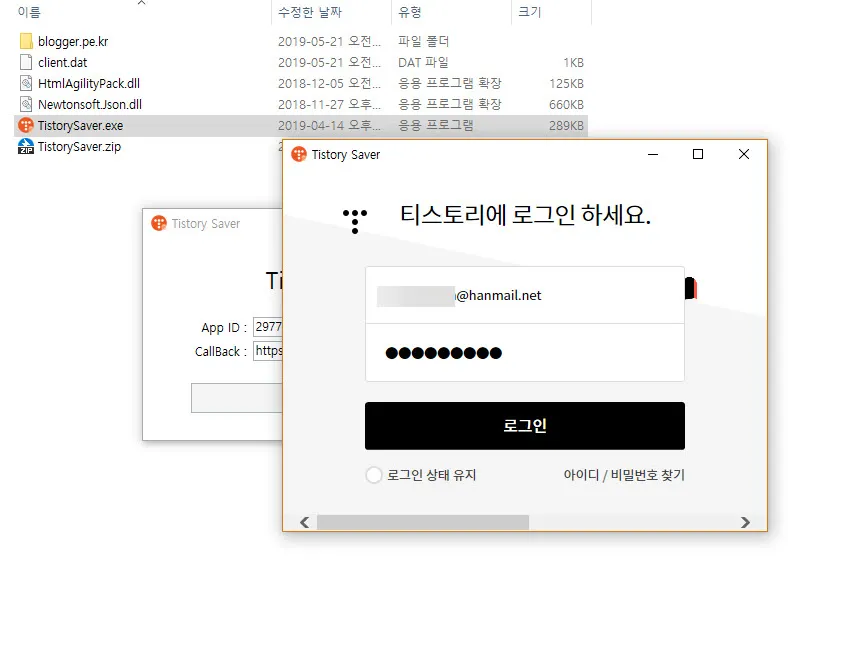843x649 pixels.
Task: Select the TistorySaver.exe file name
Action: pyautogui.click(x=80, y=125)
